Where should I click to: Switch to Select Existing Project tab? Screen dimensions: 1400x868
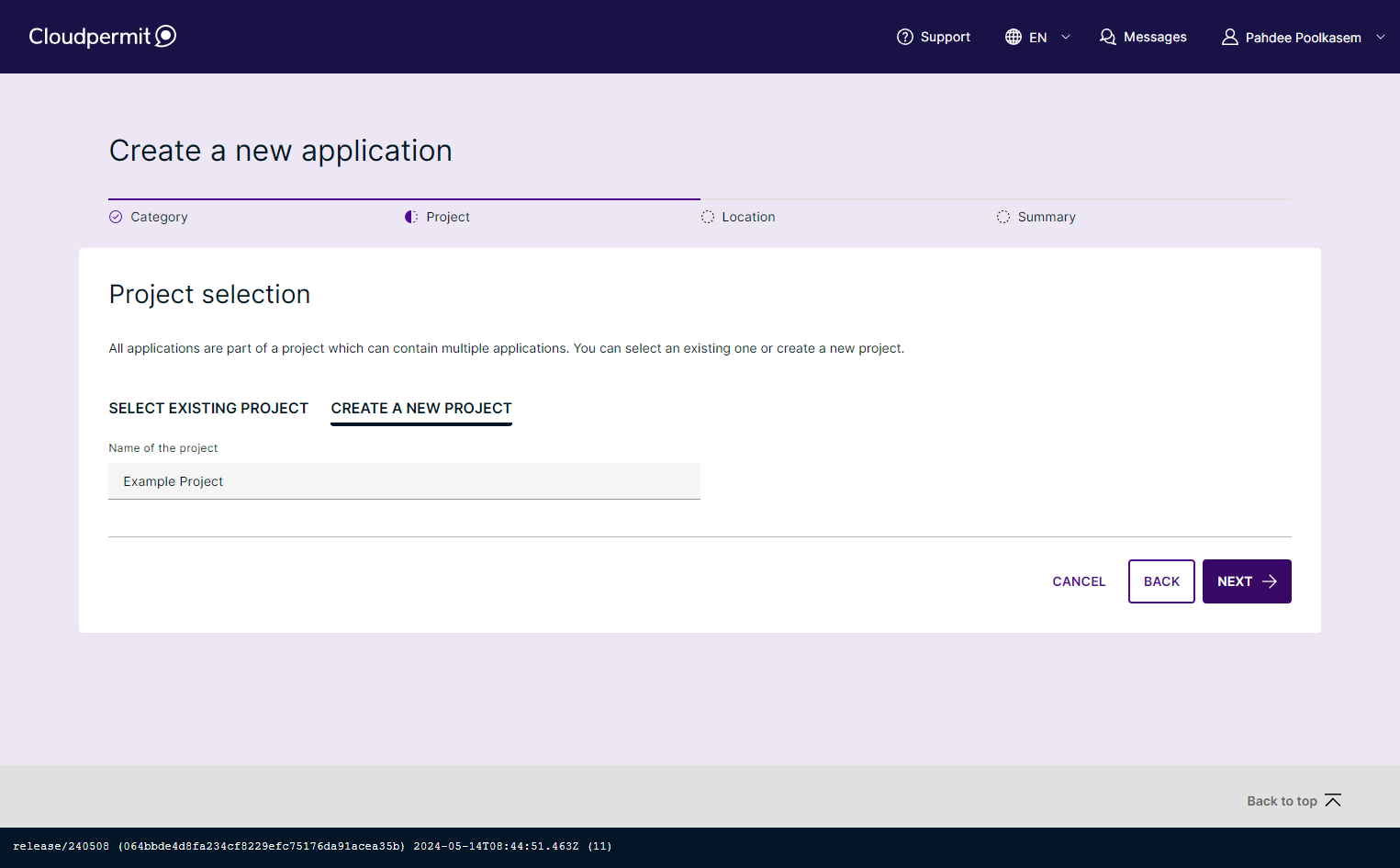pyautogui.click(x=208, y=408)
